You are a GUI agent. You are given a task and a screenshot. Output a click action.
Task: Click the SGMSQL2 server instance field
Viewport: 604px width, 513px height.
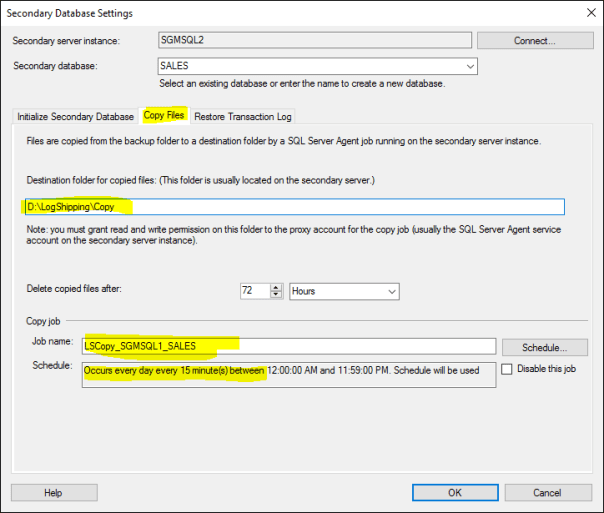(314, 41)
